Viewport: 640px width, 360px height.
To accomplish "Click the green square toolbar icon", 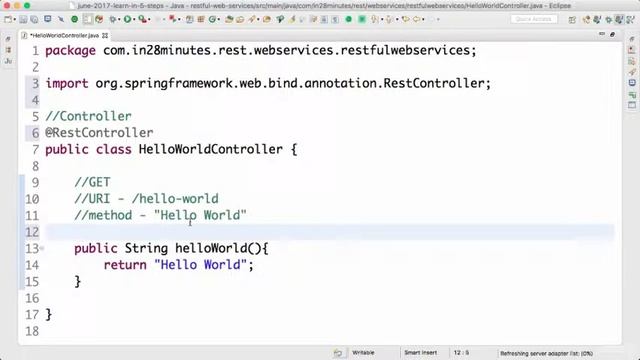I will pos(362,19).
